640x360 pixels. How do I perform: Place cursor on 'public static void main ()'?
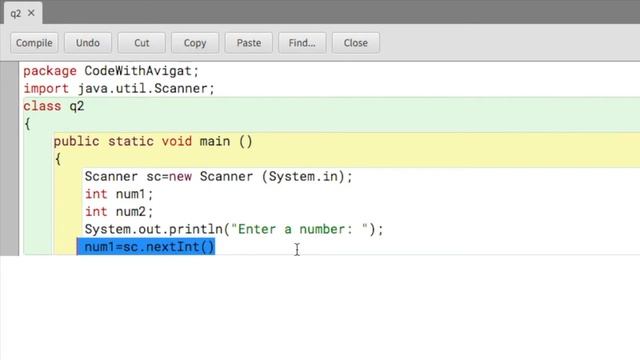(153, 141)
